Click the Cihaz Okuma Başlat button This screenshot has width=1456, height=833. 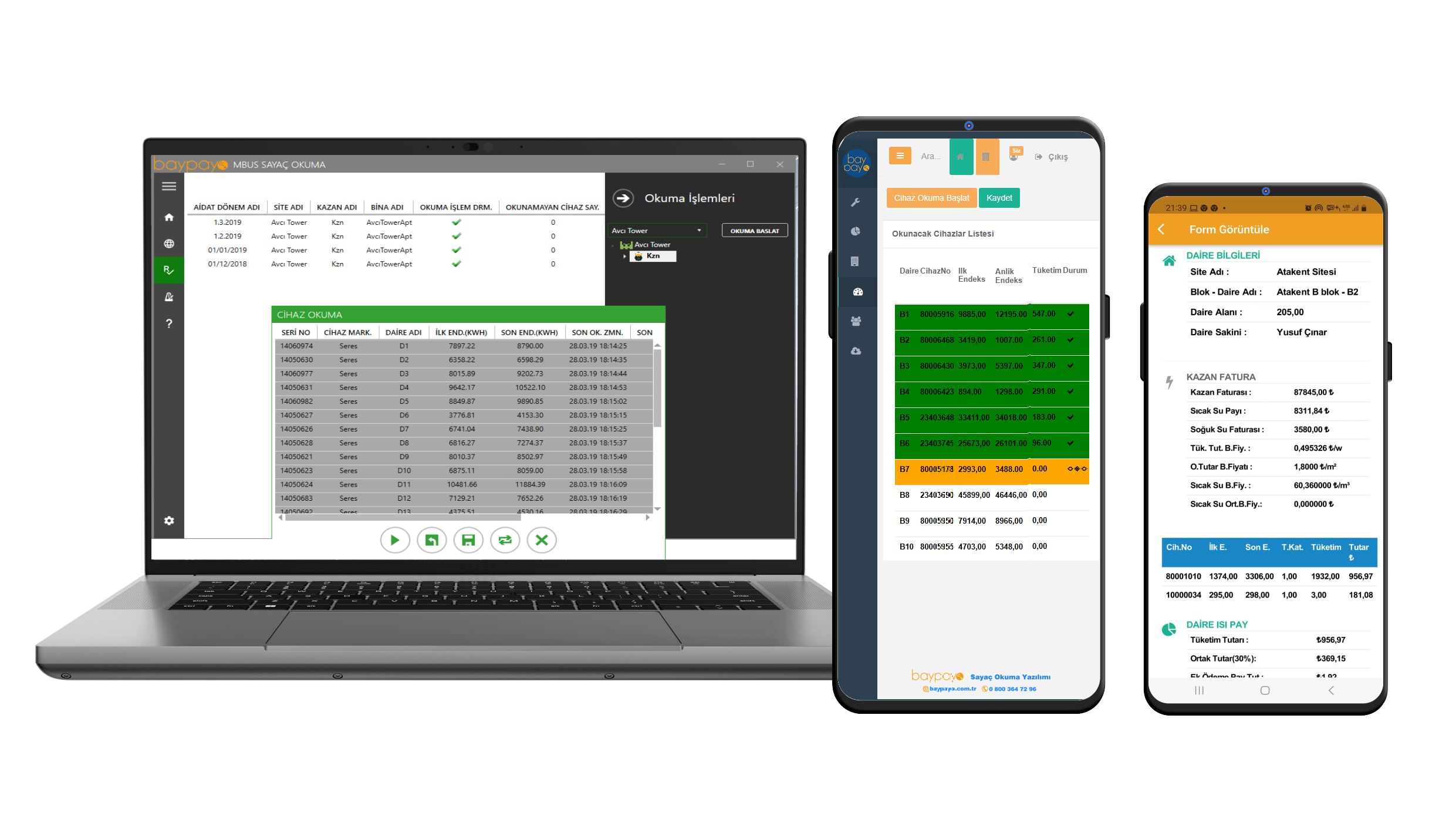click(x=929, y=198)
